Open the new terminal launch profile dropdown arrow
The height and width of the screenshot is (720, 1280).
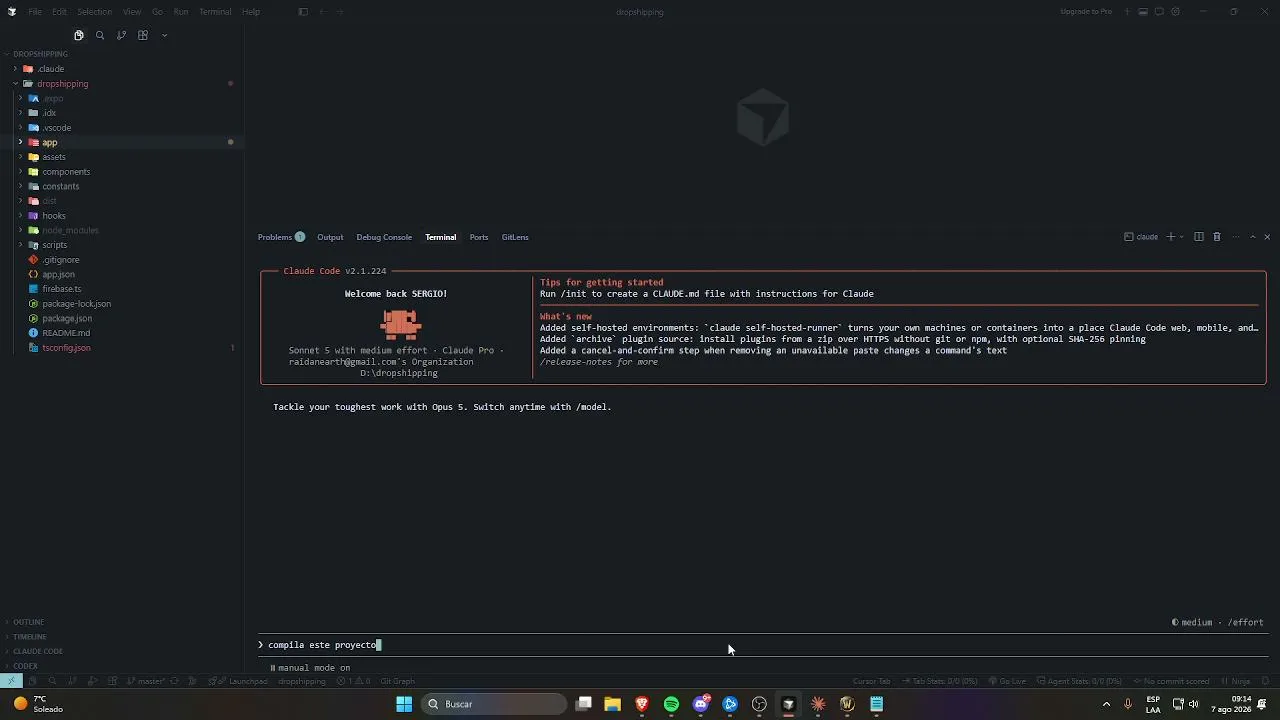click(1182, 237)
